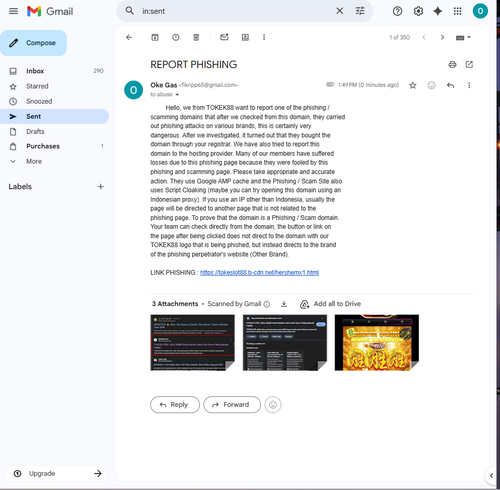Screen dimensions: 500x490
Task: Open the phishing link URL
Action: pyautogui.click(x=259, y=272)
